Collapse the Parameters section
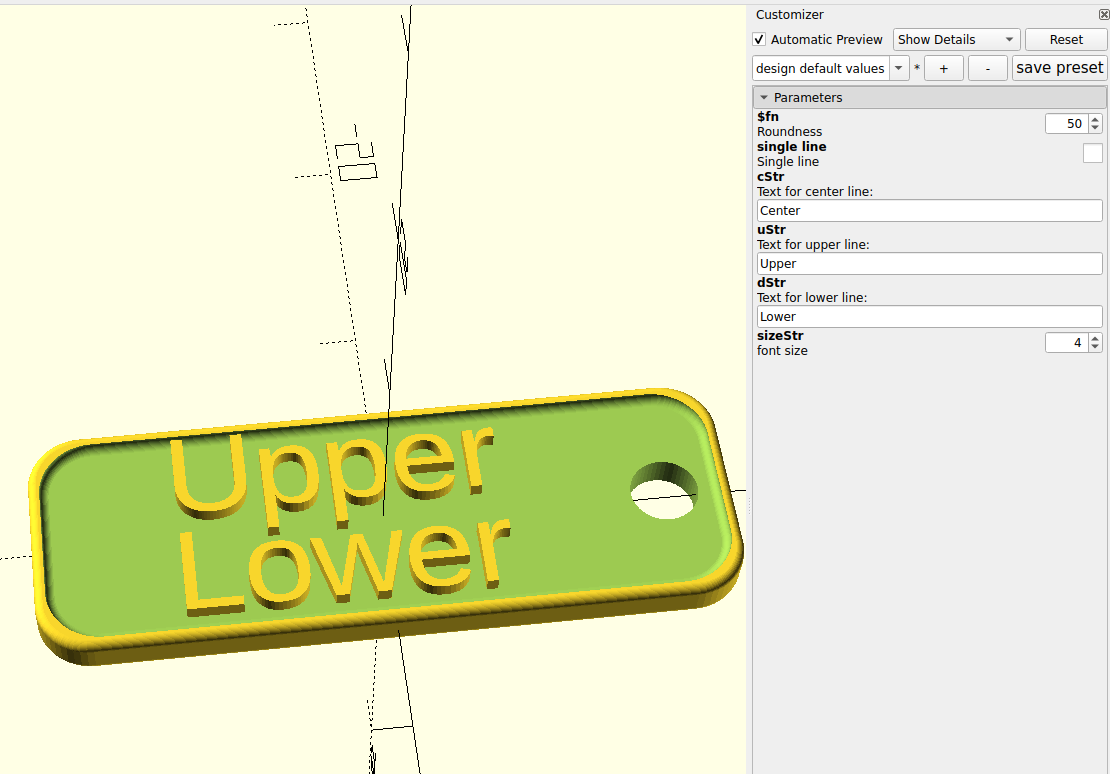The height and width of the screenshot is (774, 1110). click(764, 97)
